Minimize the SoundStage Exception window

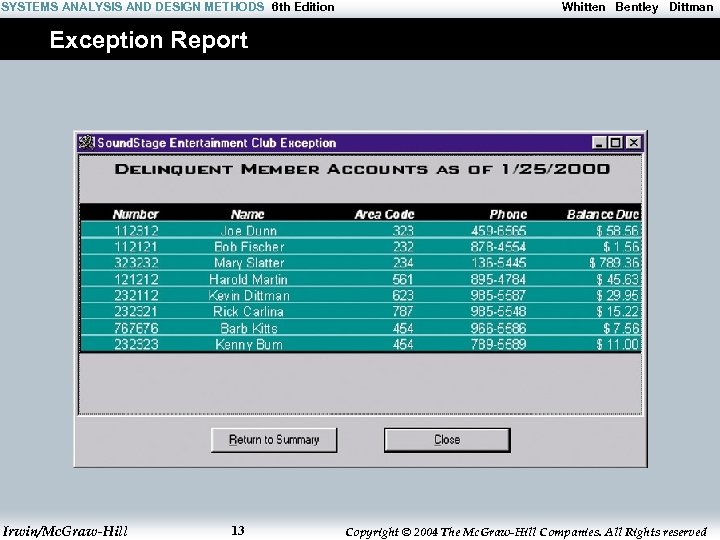point(598,143)
